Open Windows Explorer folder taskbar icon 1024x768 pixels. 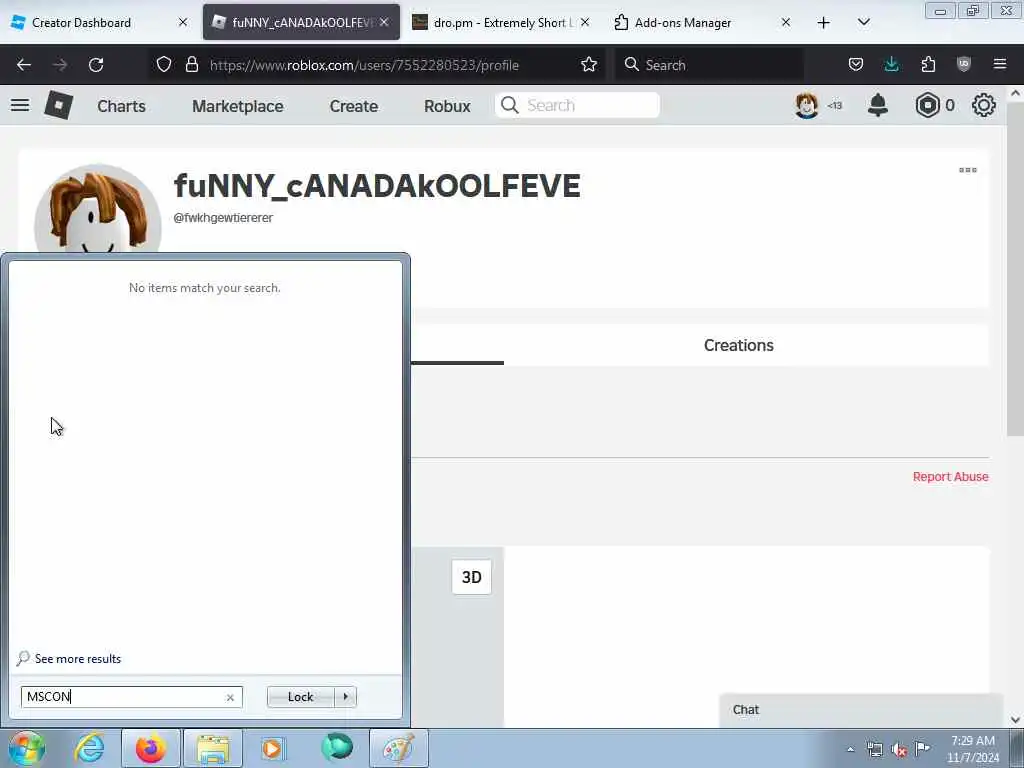pyautogui.click(x=213, y=748)
